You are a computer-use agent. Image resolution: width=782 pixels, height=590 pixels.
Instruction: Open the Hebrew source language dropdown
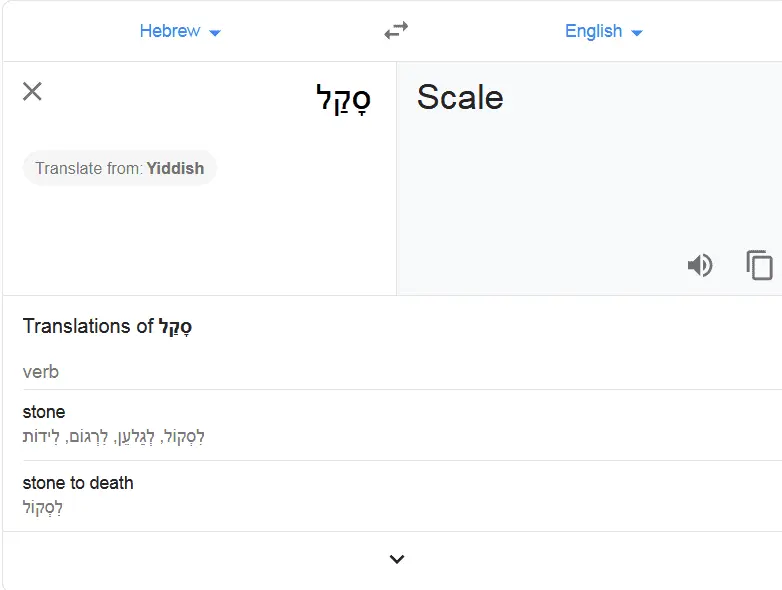pos(180,31)
